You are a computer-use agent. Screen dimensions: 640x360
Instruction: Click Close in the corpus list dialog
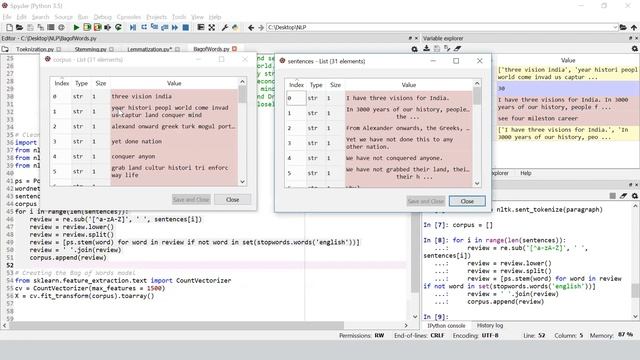[x=232, y=200]
